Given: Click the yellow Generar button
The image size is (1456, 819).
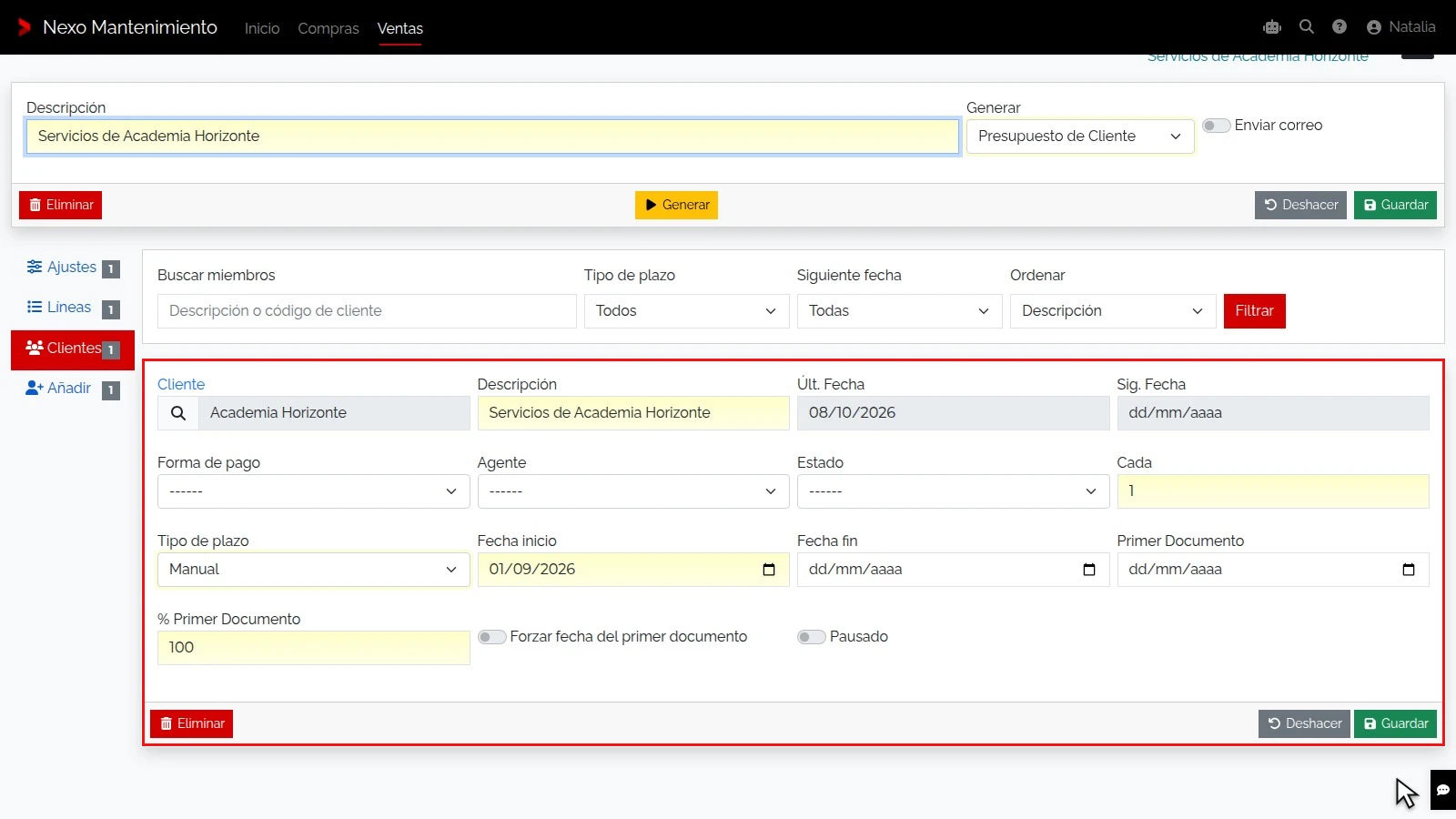Looking at the screenshot, I should click(x=676, y=205).
